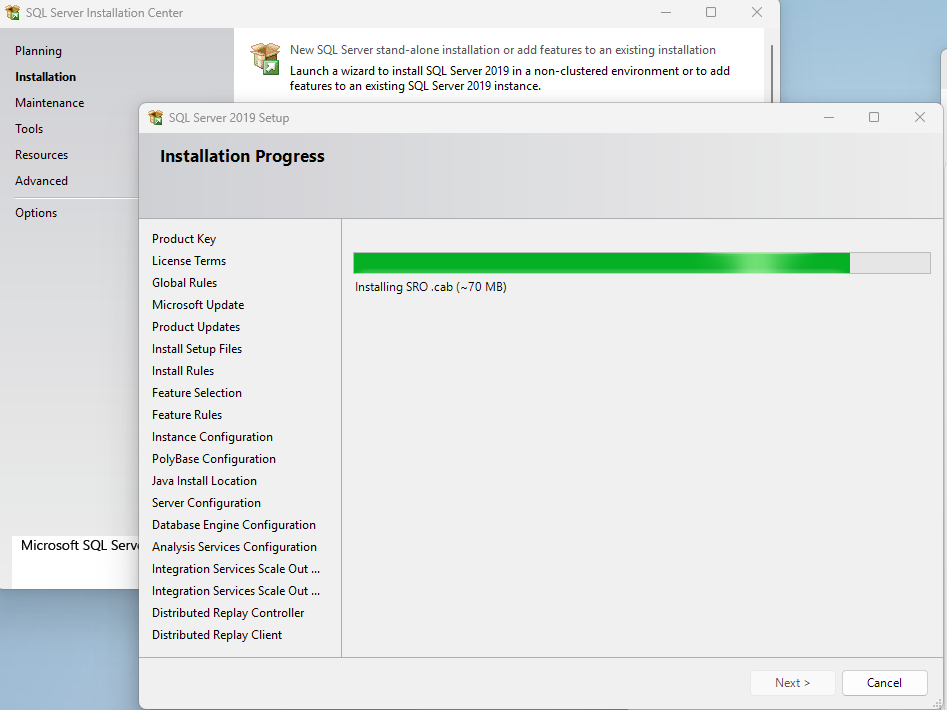
Task: Click the Cancel button in Setup
Action: (x=884, y=683)
